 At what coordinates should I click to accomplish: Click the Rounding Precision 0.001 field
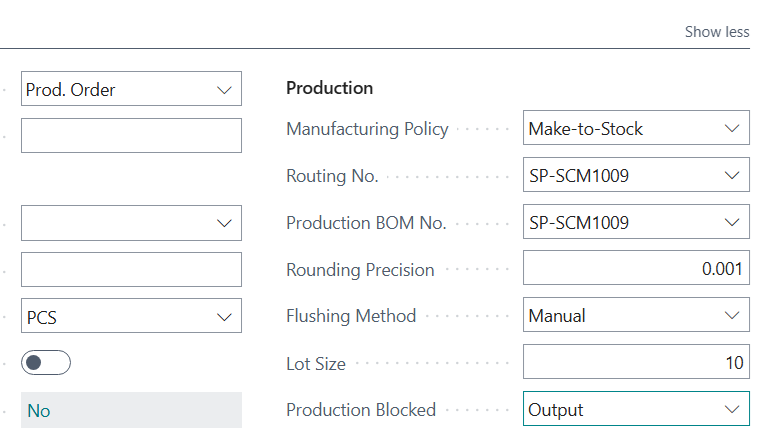click(636, 269)
